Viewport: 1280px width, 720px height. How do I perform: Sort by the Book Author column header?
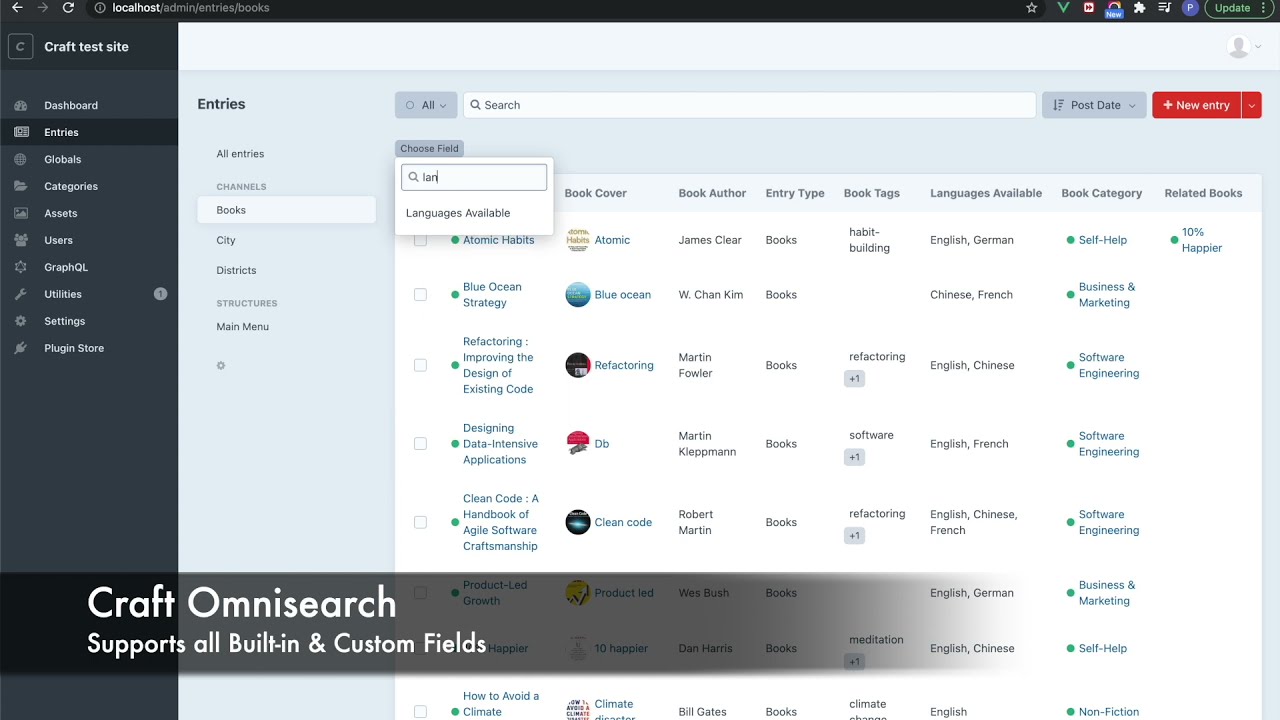(712, 193)
